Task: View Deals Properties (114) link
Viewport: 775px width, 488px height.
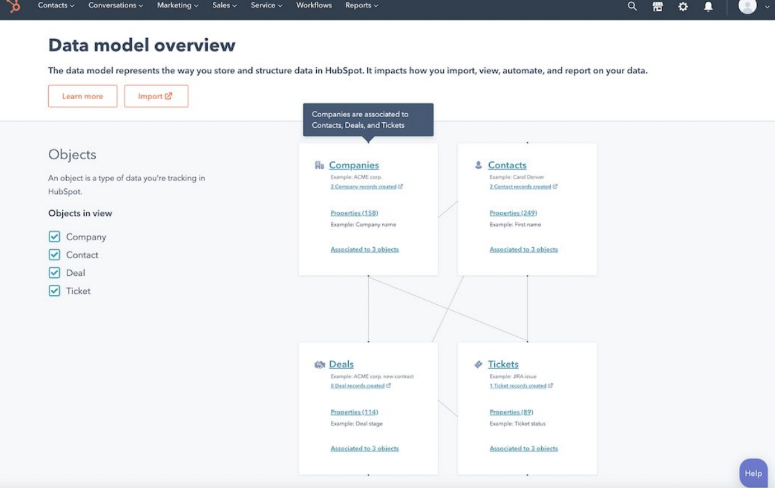Action: [x=354, y=412]
